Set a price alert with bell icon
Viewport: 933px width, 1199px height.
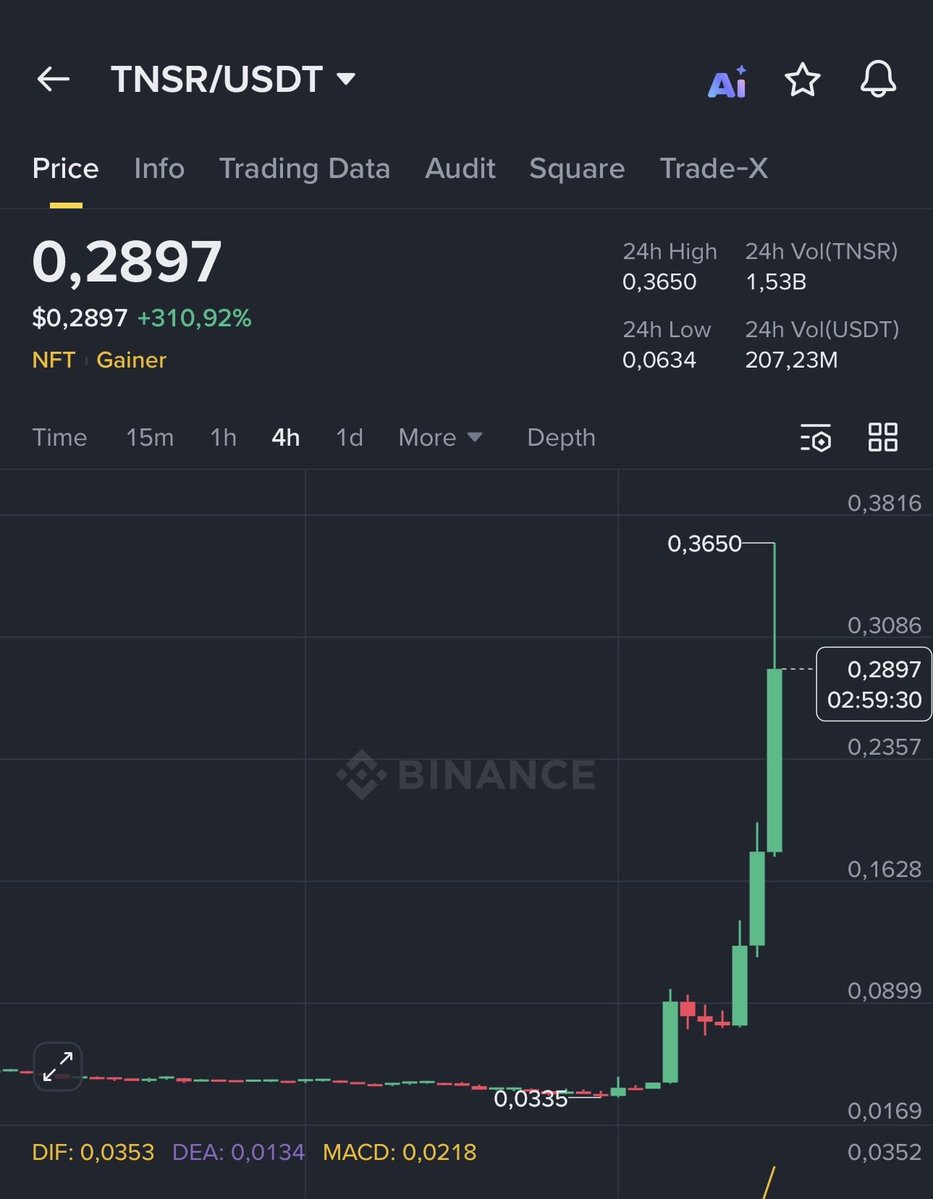point(878,79)
